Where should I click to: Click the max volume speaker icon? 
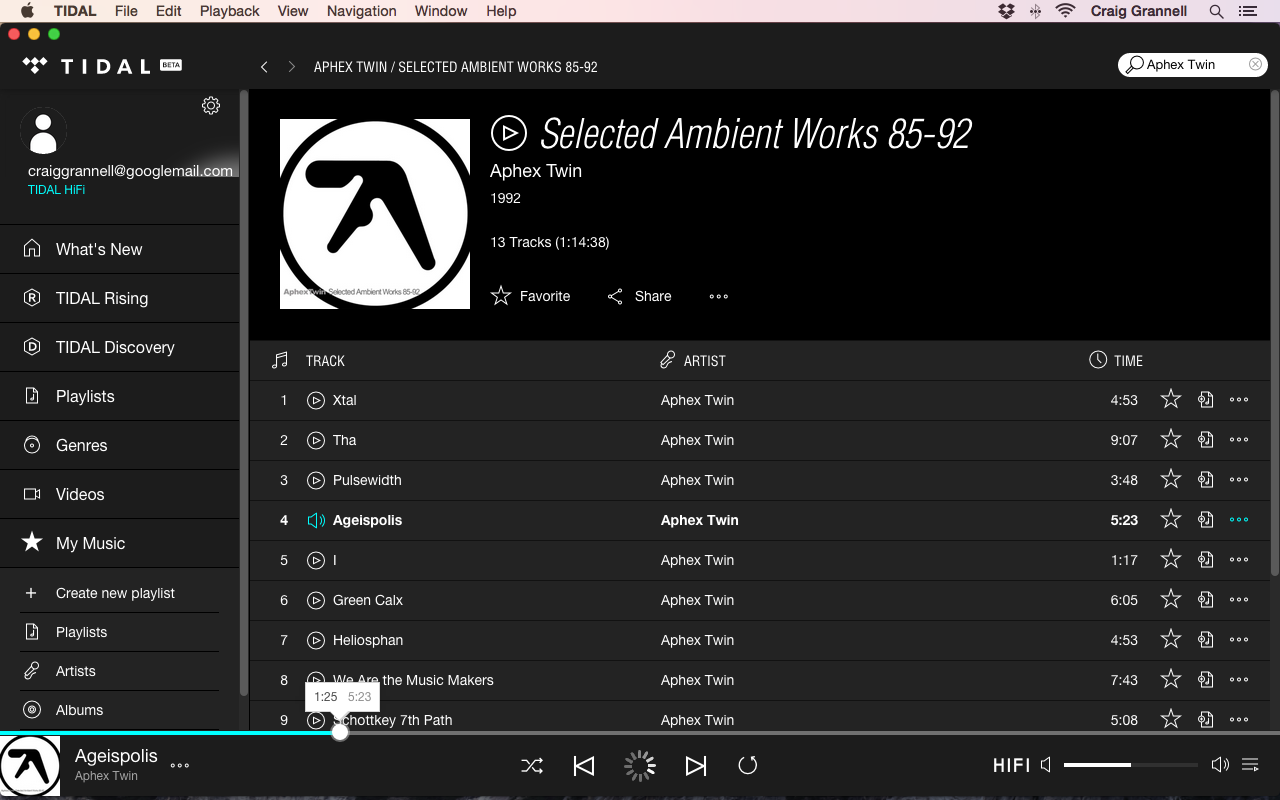(1220, 765)
